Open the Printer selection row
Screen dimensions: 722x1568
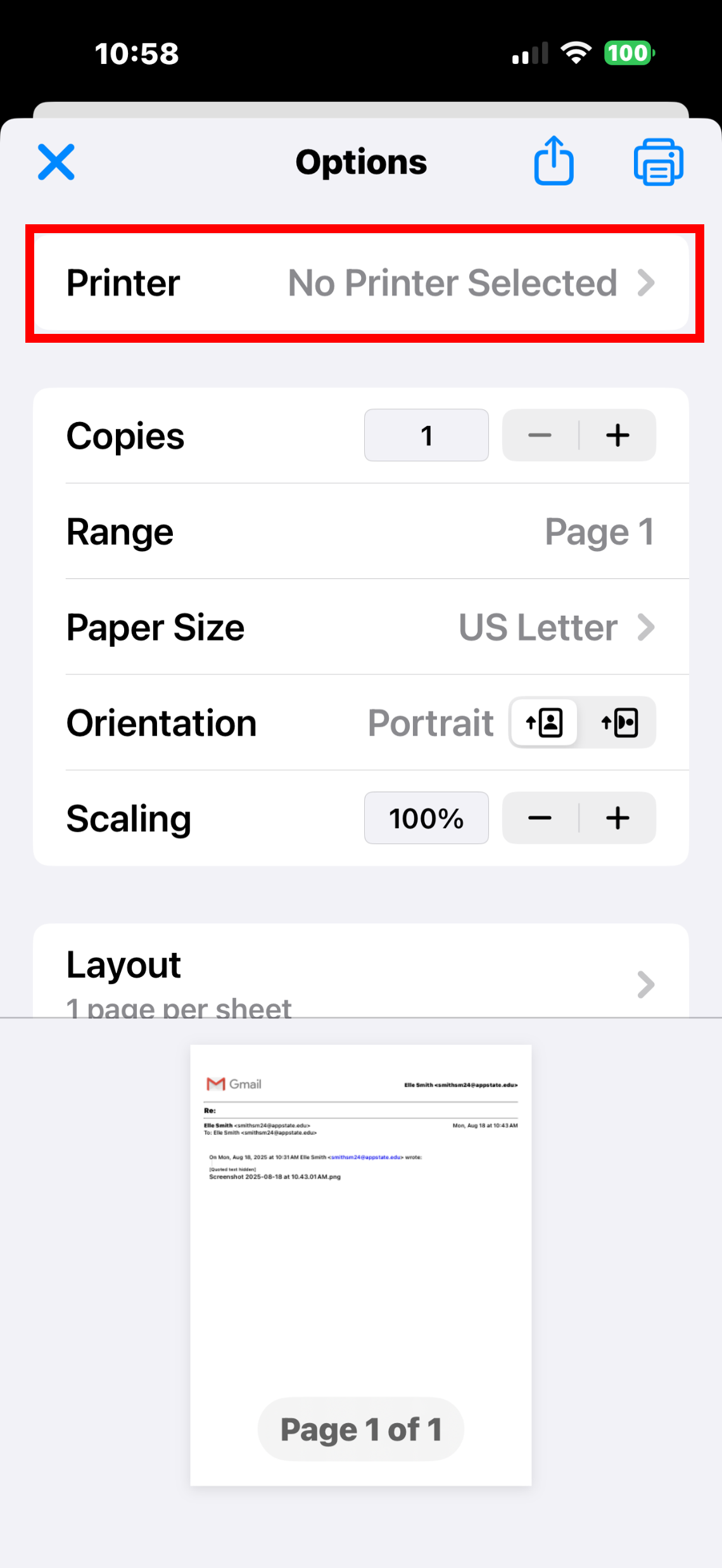[x=361, y=283]
